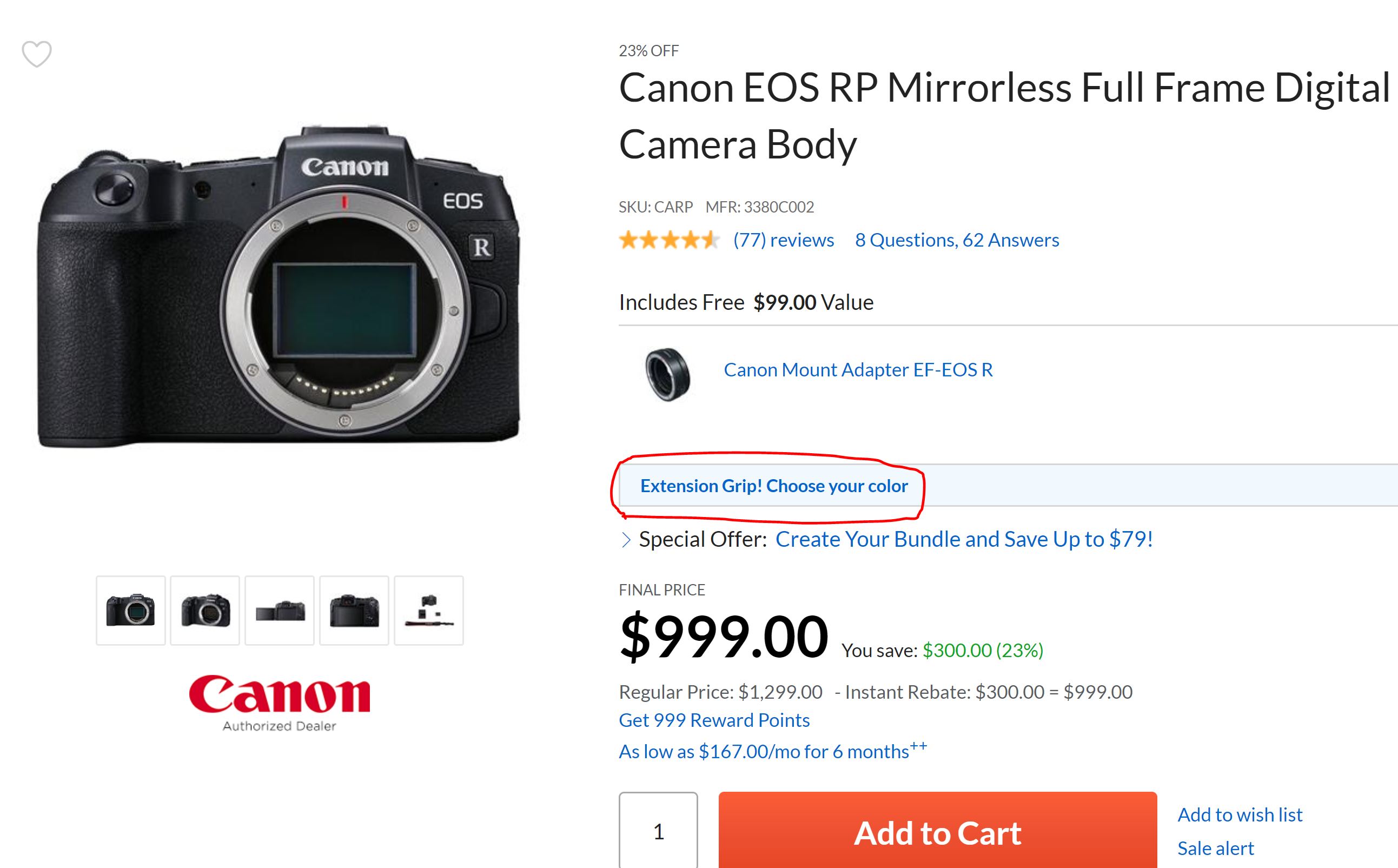Select the third side-view camera thumbnail
The width and height of the screenshot is (1398, 868).
click(x=280, y=610)
